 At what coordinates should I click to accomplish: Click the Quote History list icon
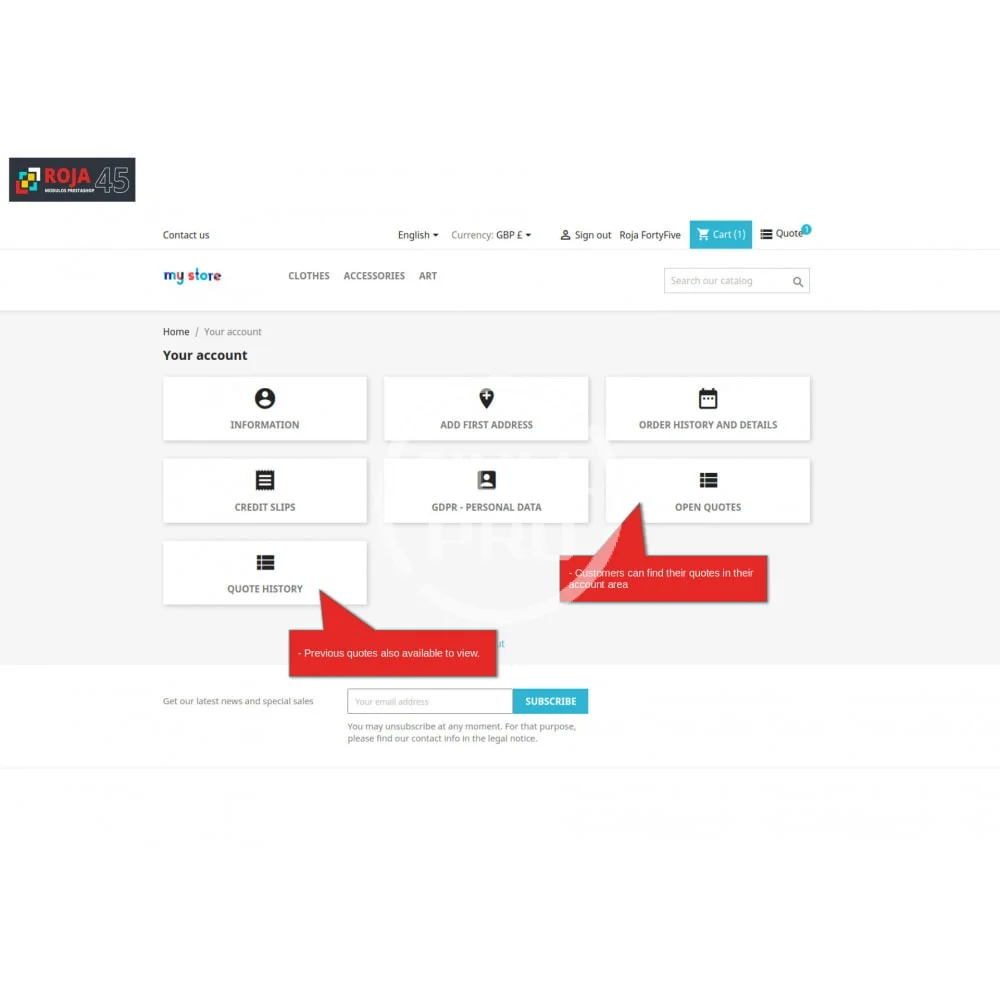coord(265,563)
